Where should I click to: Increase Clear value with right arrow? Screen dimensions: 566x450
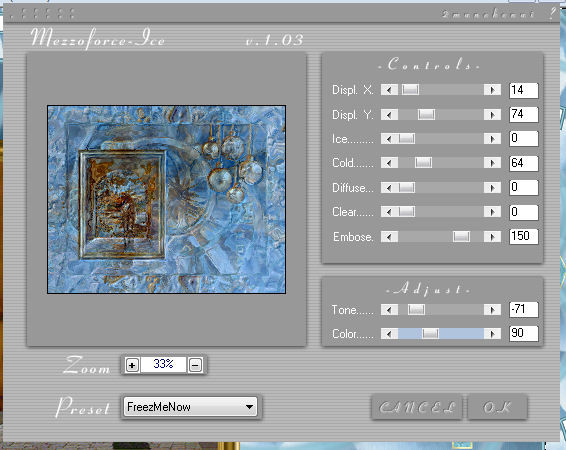pos(492,212)
